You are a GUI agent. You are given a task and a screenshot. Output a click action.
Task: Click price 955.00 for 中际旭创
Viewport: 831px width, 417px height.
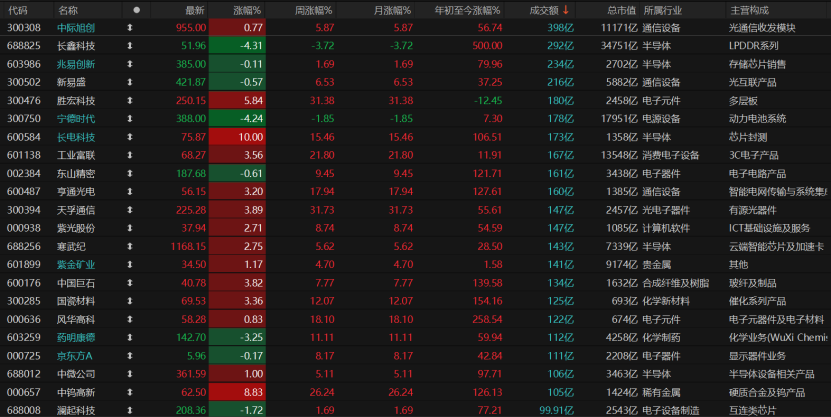pyautogui.click(x=191, y=28)
